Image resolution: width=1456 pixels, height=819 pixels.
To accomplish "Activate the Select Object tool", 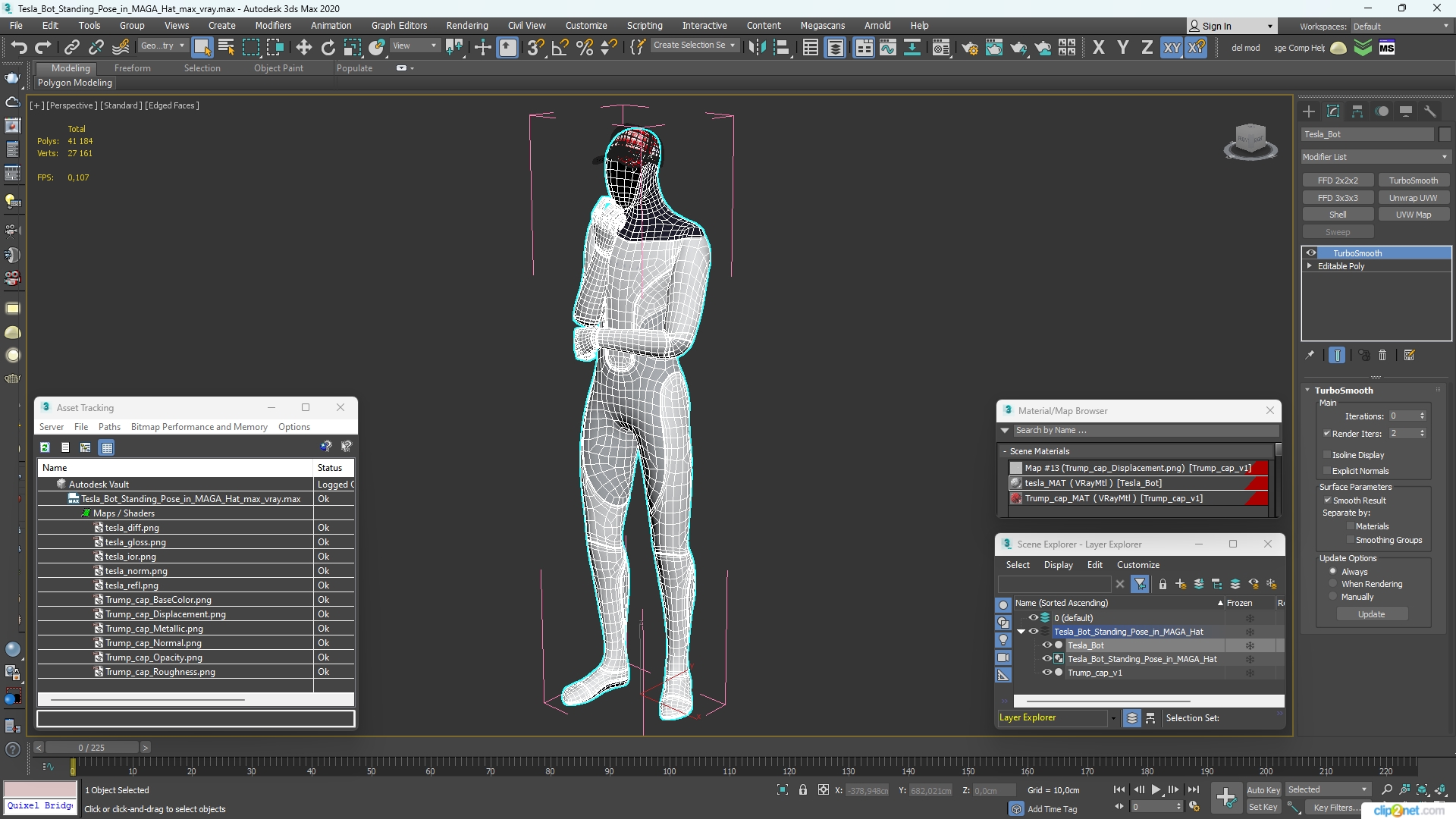I will (202, 48).
